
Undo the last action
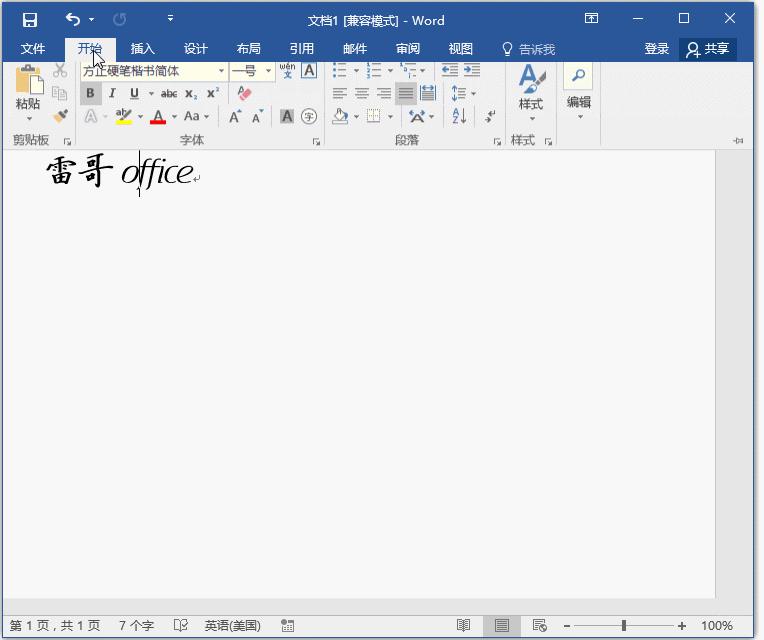(73, 19)
